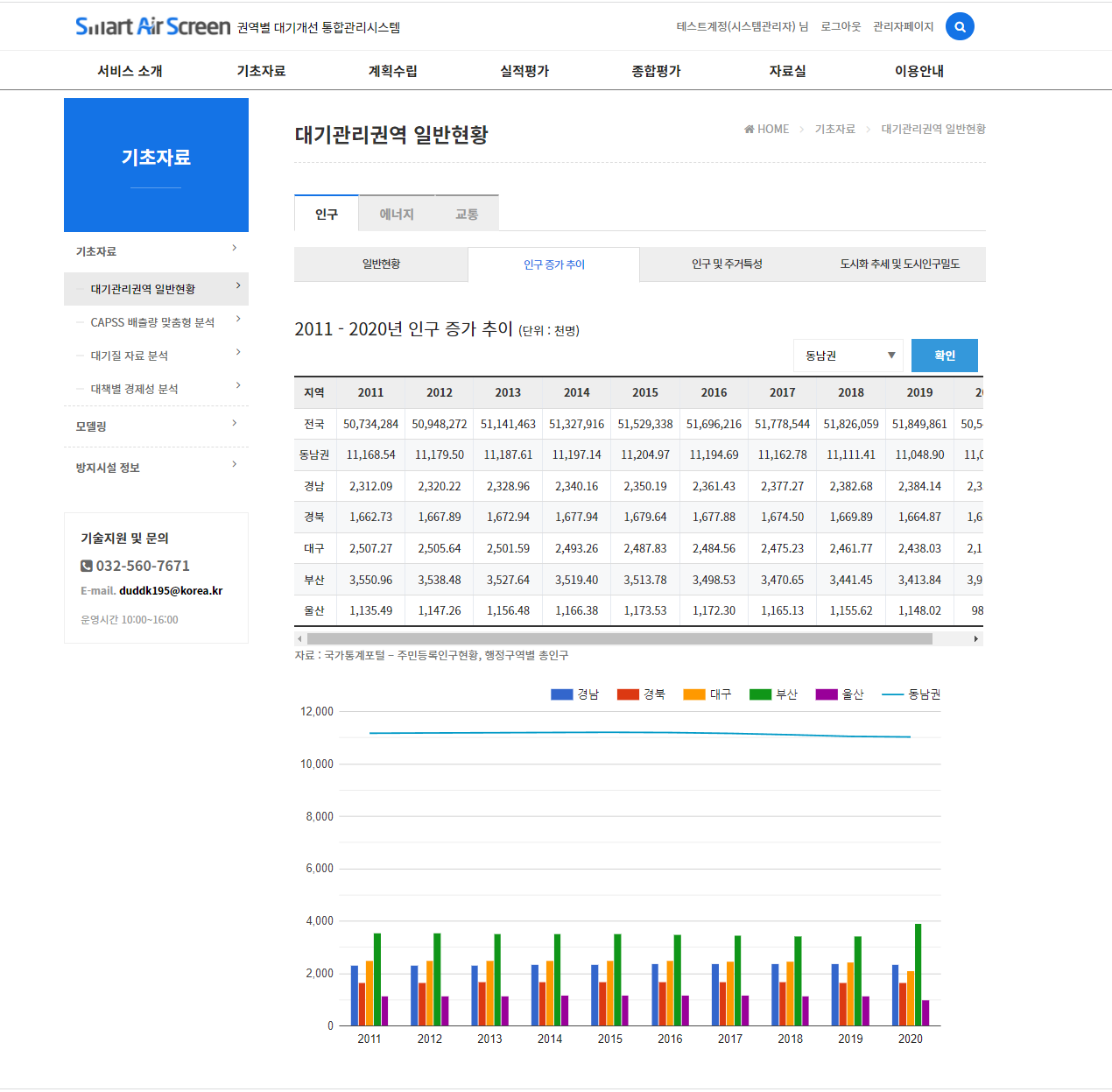Toggle 울산 purple legend swatch
The width and height of the screenshot is (1112, 1092).
point(827,694)
